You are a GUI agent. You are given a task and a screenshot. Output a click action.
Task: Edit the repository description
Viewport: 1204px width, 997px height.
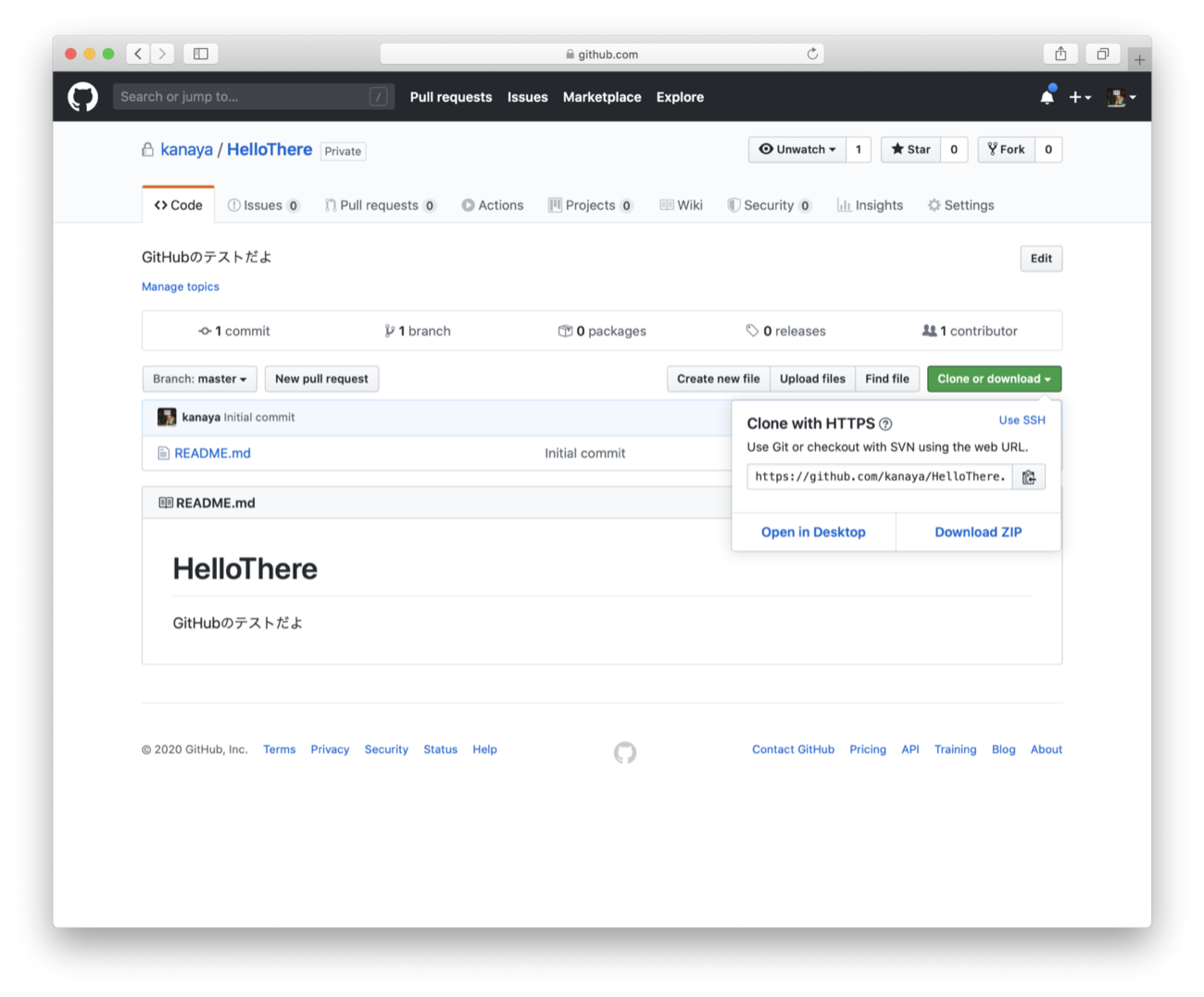pos(1041,259)
